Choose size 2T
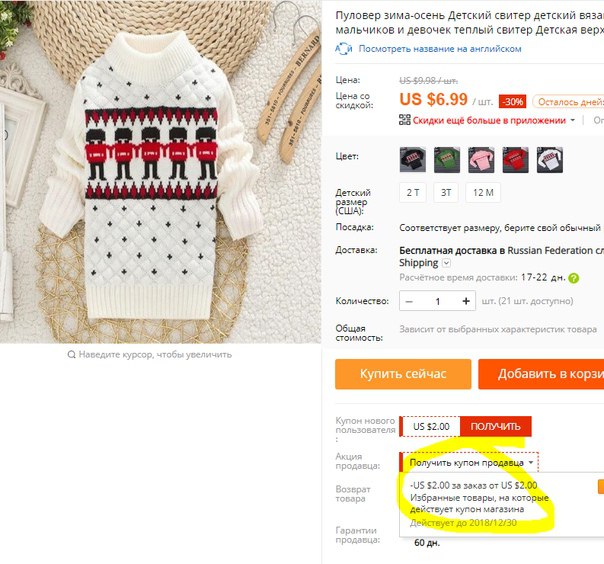 point(413,193)
